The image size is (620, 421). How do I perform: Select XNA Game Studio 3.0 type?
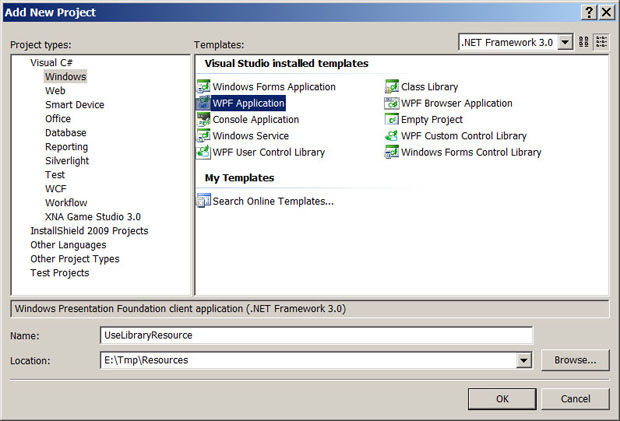tap(93, 217)
